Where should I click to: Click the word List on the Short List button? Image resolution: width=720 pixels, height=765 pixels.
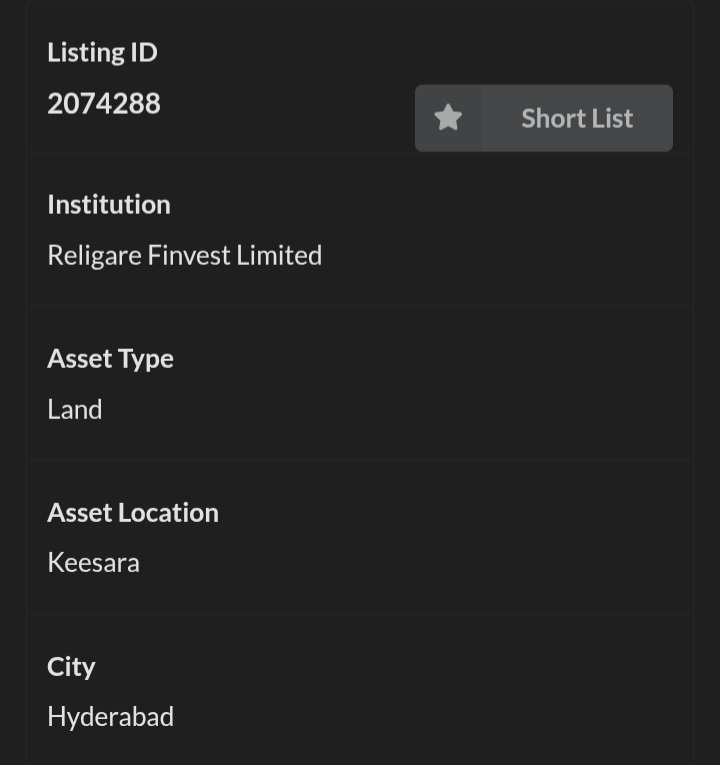click(x=612, y=118)
